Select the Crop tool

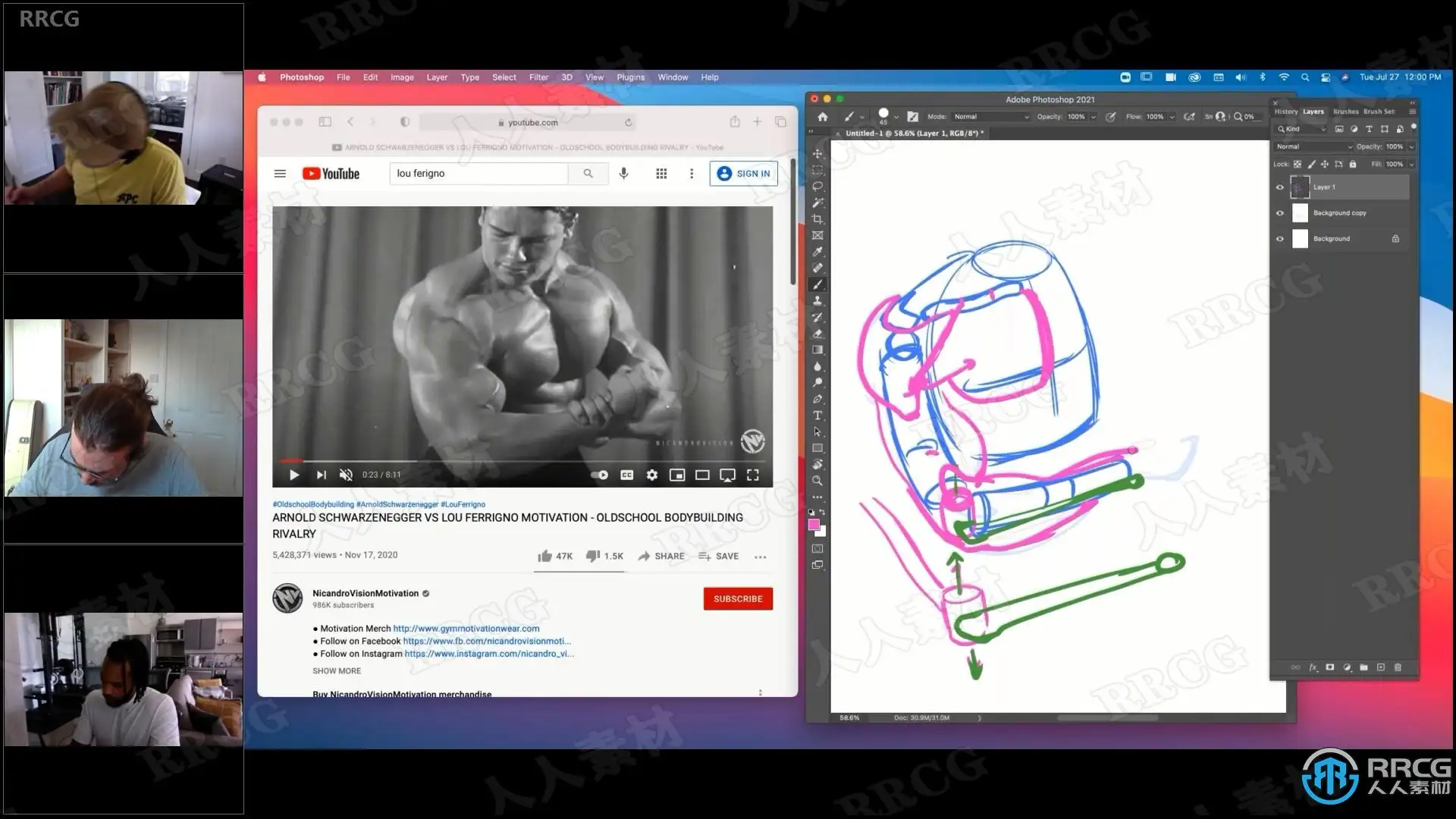click(817, 219)
